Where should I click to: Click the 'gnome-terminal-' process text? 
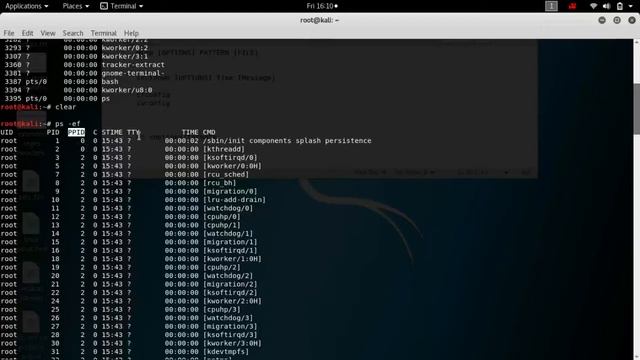[133, 73]
